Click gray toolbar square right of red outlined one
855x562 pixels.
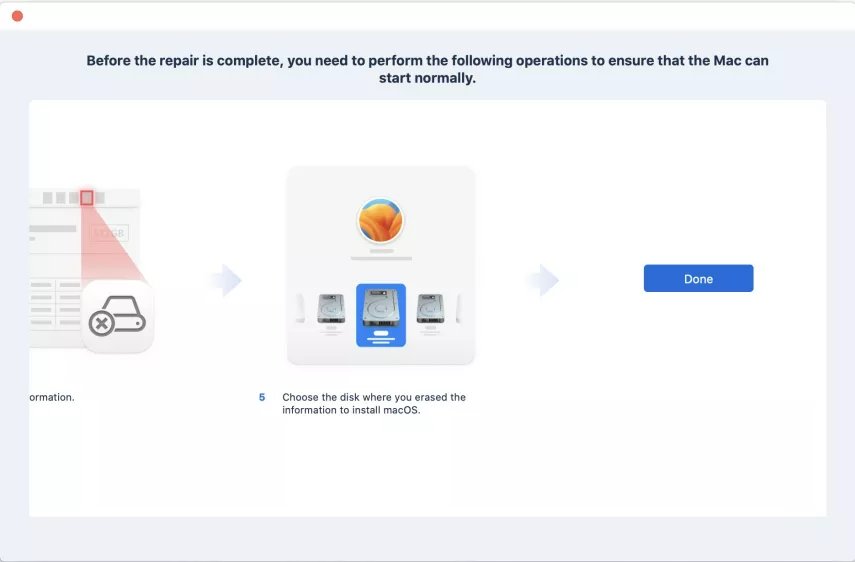(x=100, y=197)
